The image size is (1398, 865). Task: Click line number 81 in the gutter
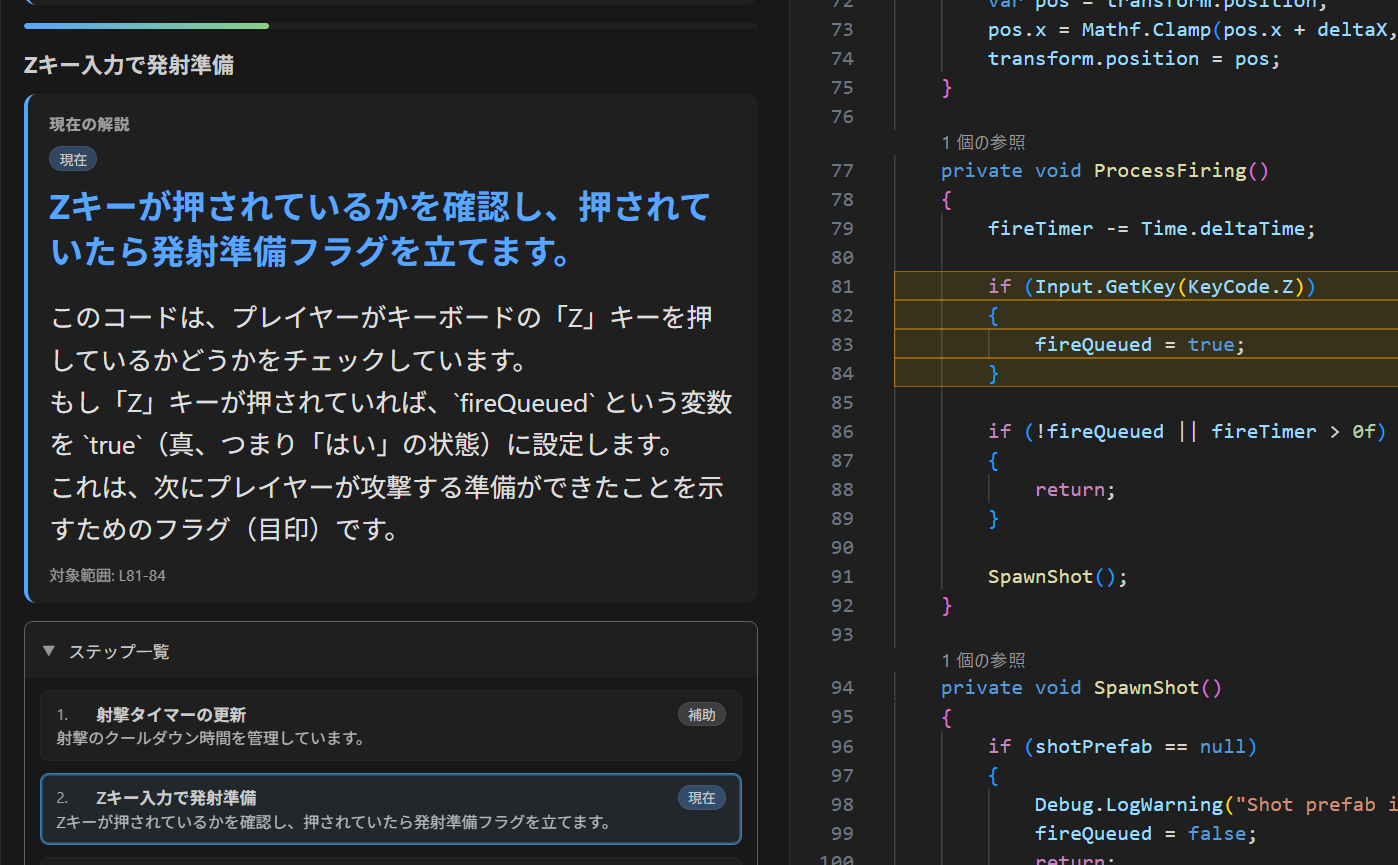click(x=841, y=286)
